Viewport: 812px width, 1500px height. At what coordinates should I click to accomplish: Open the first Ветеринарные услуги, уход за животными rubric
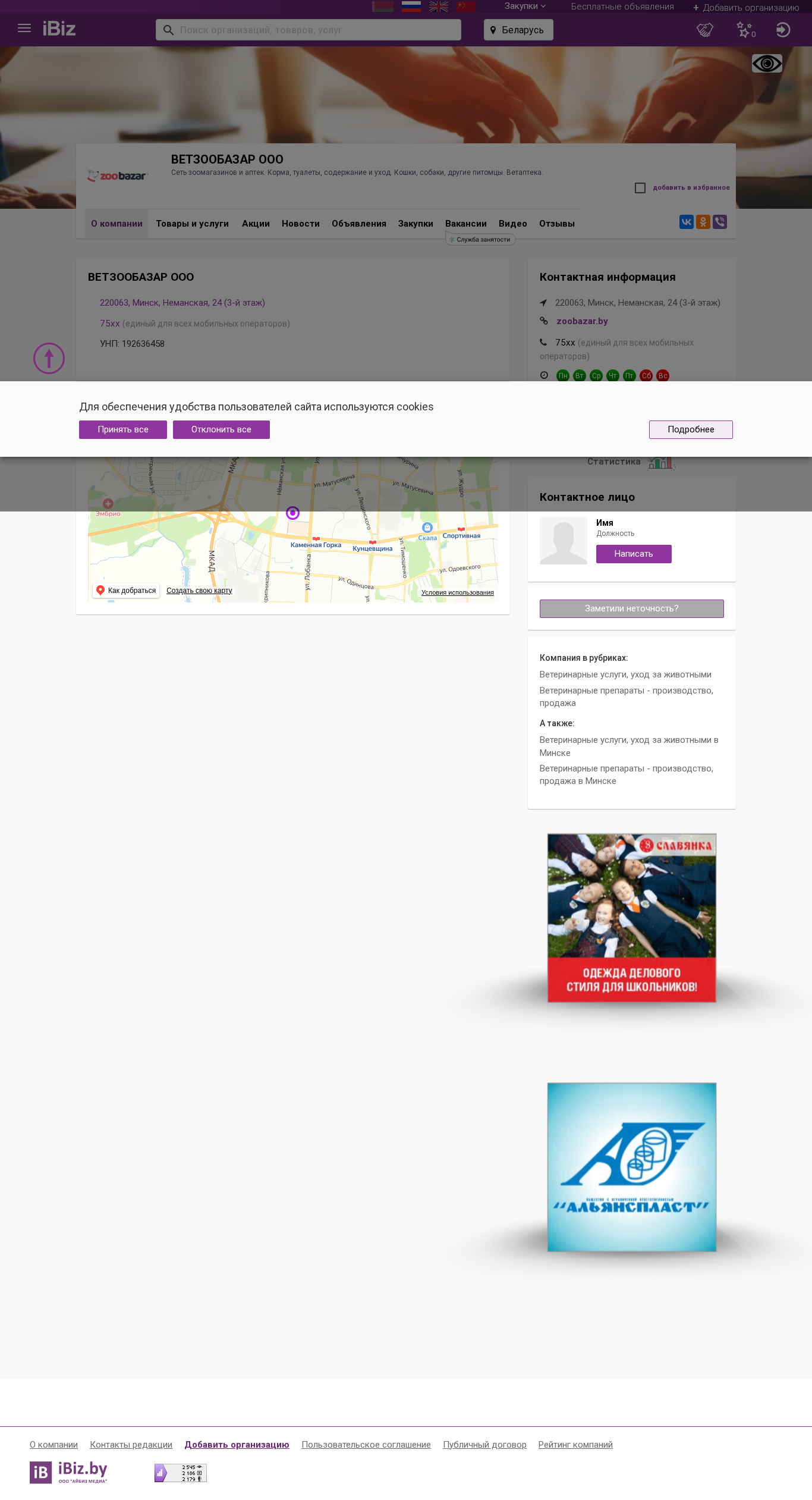coord(625,674)
